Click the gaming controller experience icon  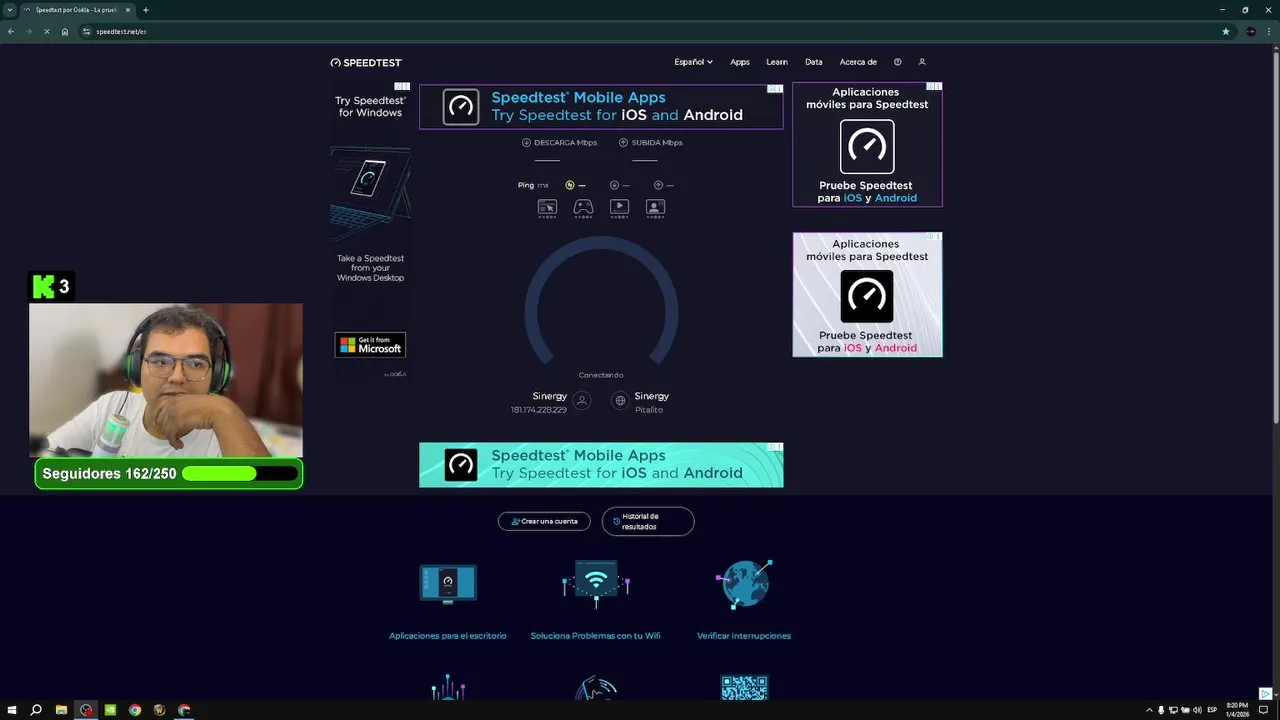(x=583, y=207)
